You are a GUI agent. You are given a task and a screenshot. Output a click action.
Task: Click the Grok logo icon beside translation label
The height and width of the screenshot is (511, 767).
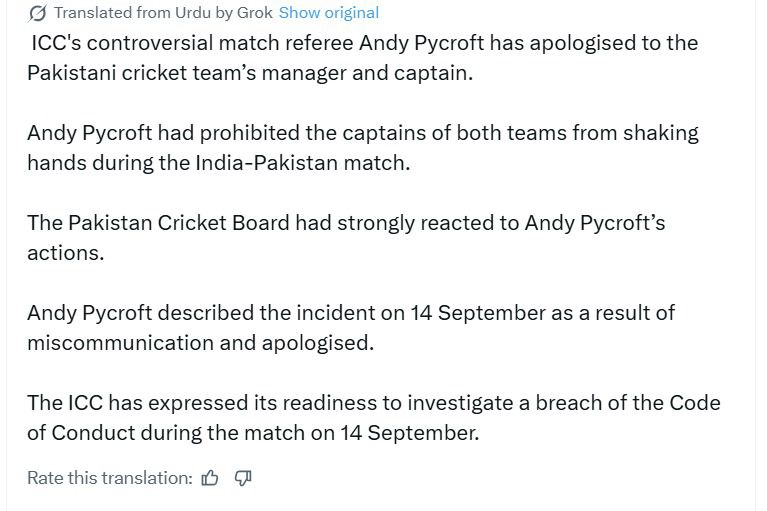[x=37, y=13]
